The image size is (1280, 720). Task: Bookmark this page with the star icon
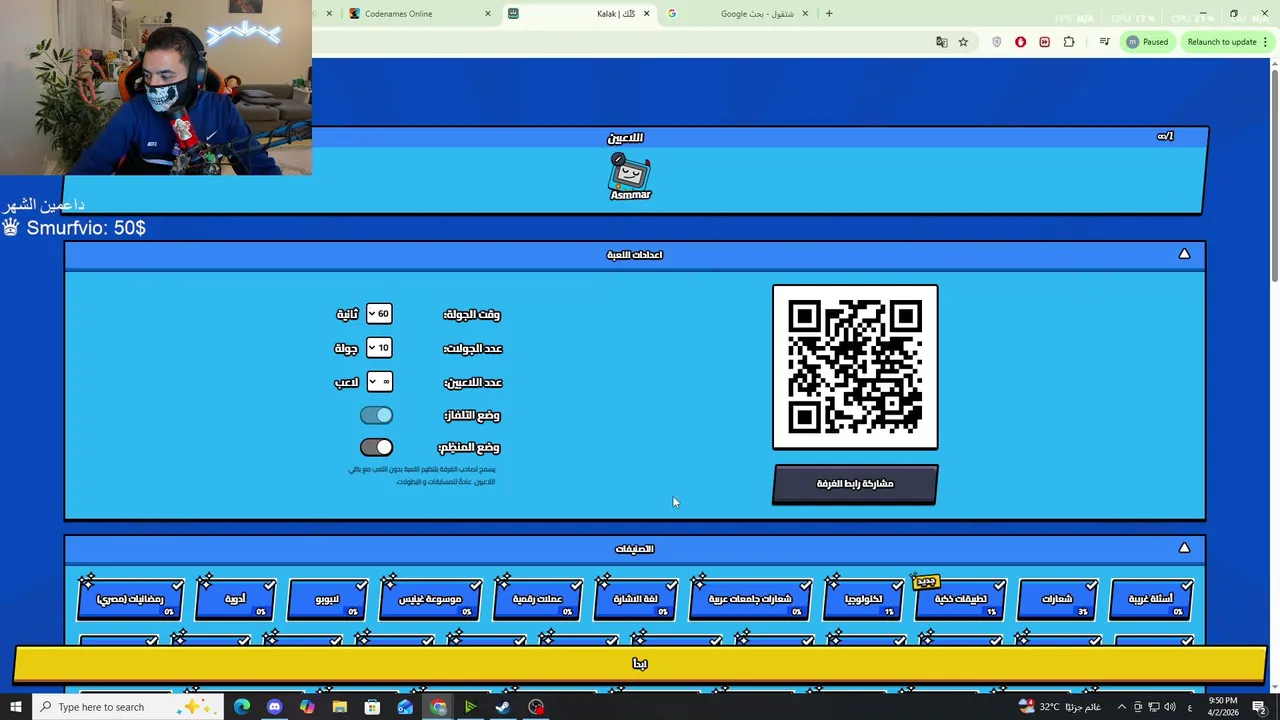pos(963,42)
